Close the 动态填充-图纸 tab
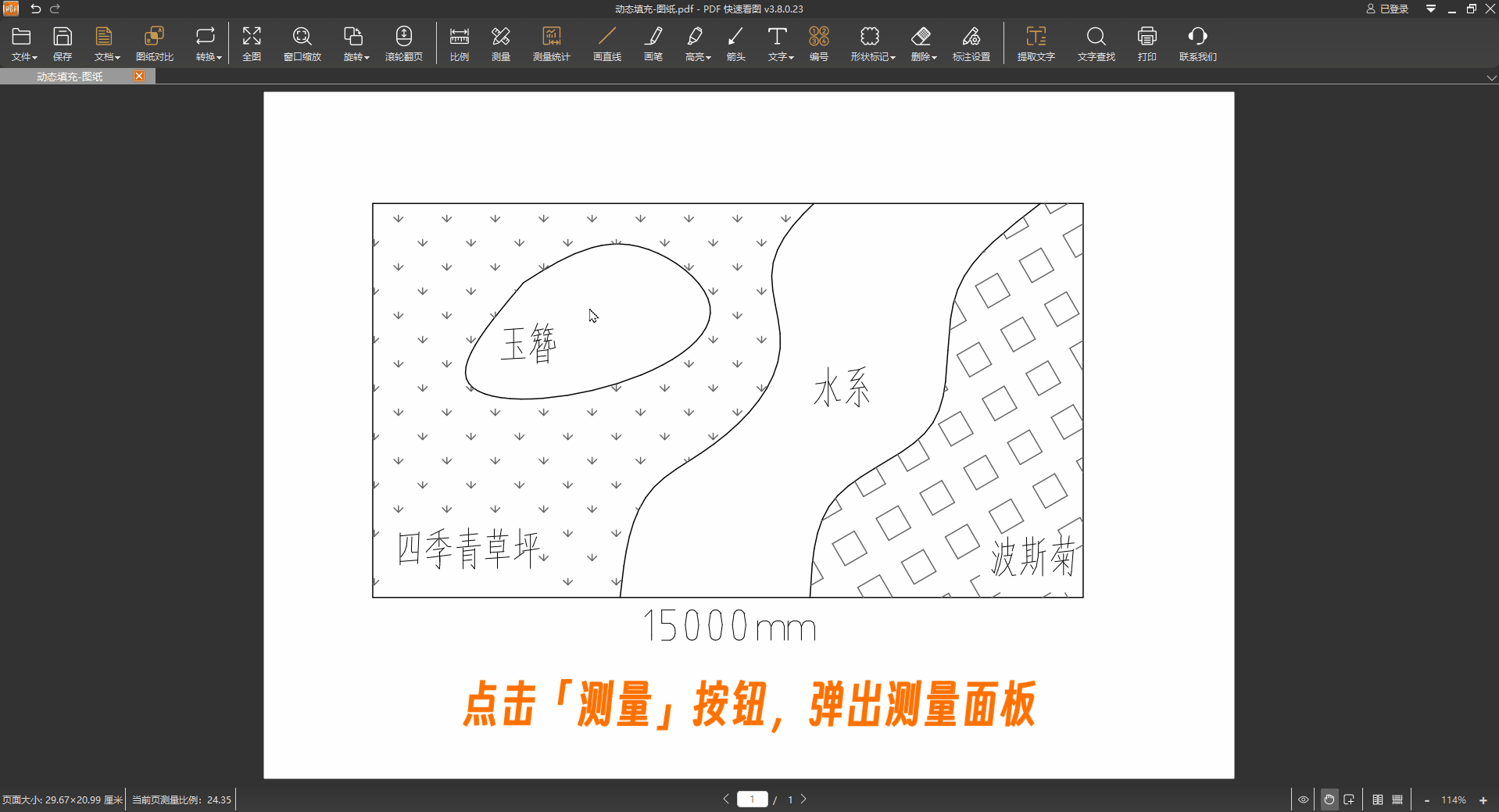The height and width of the screenshot is (812, 1499). click(x=139, y=76)
